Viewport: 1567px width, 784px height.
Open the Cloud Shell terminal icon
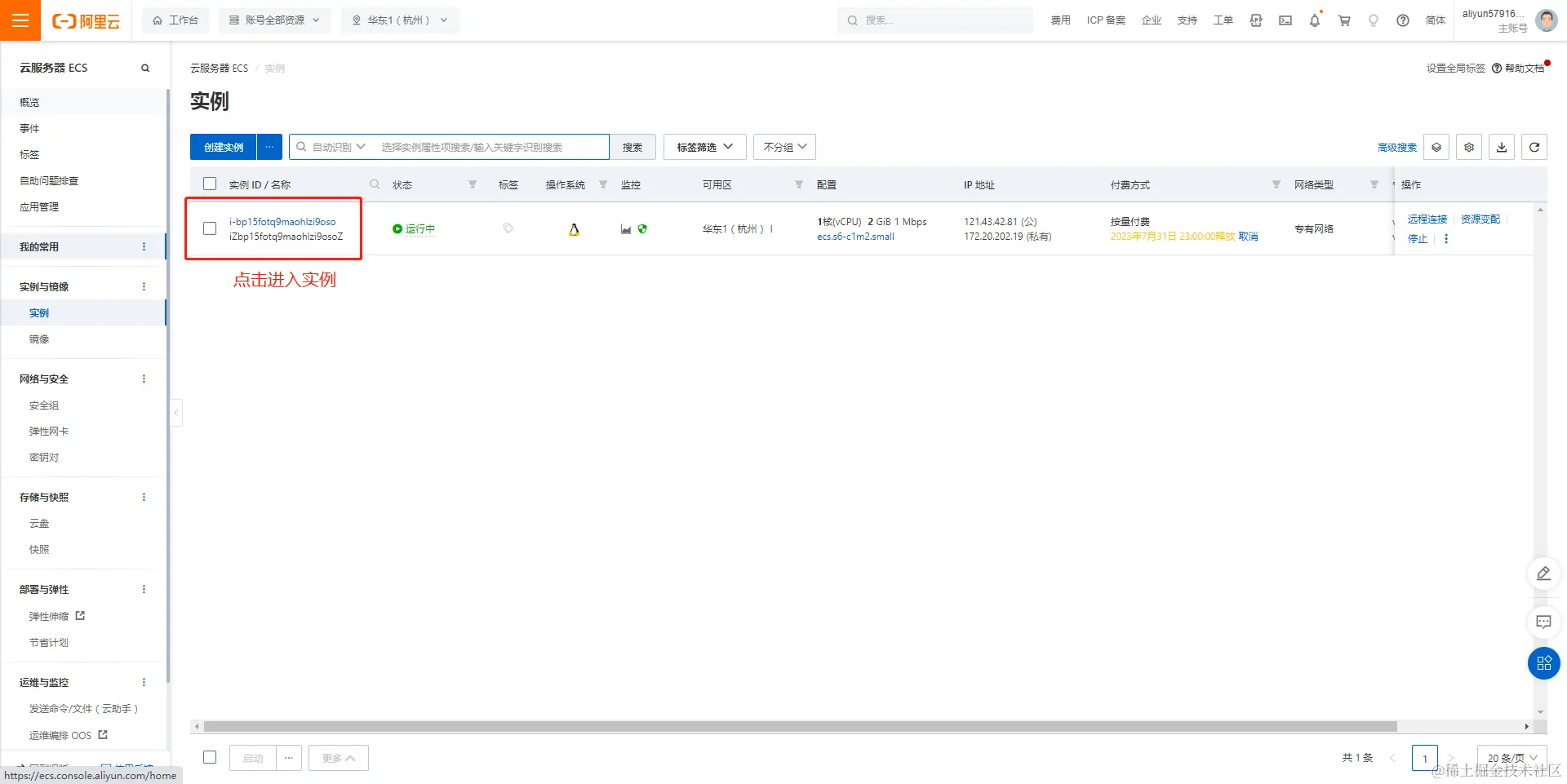pos(1285,20)
